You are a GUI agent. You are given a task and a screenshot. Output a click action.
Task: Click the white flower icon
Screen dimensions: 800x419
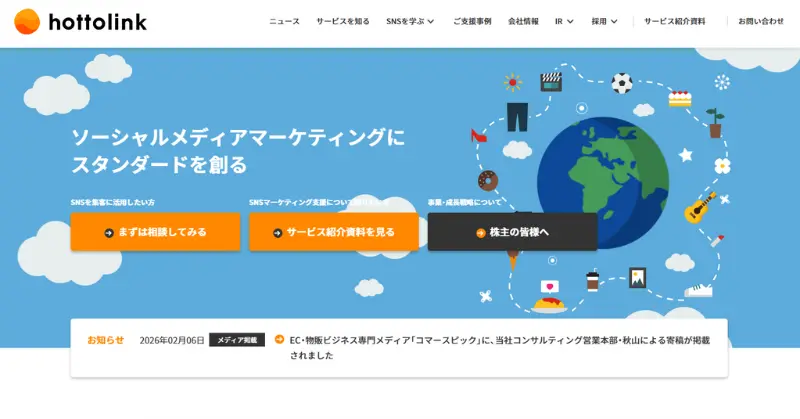722,165
